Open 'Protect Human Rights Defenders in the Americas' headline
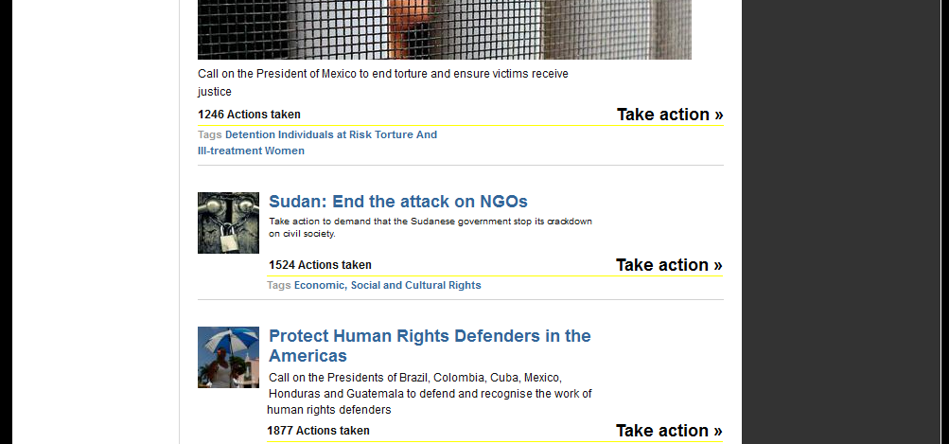949x444 pixels. [430, 345]
